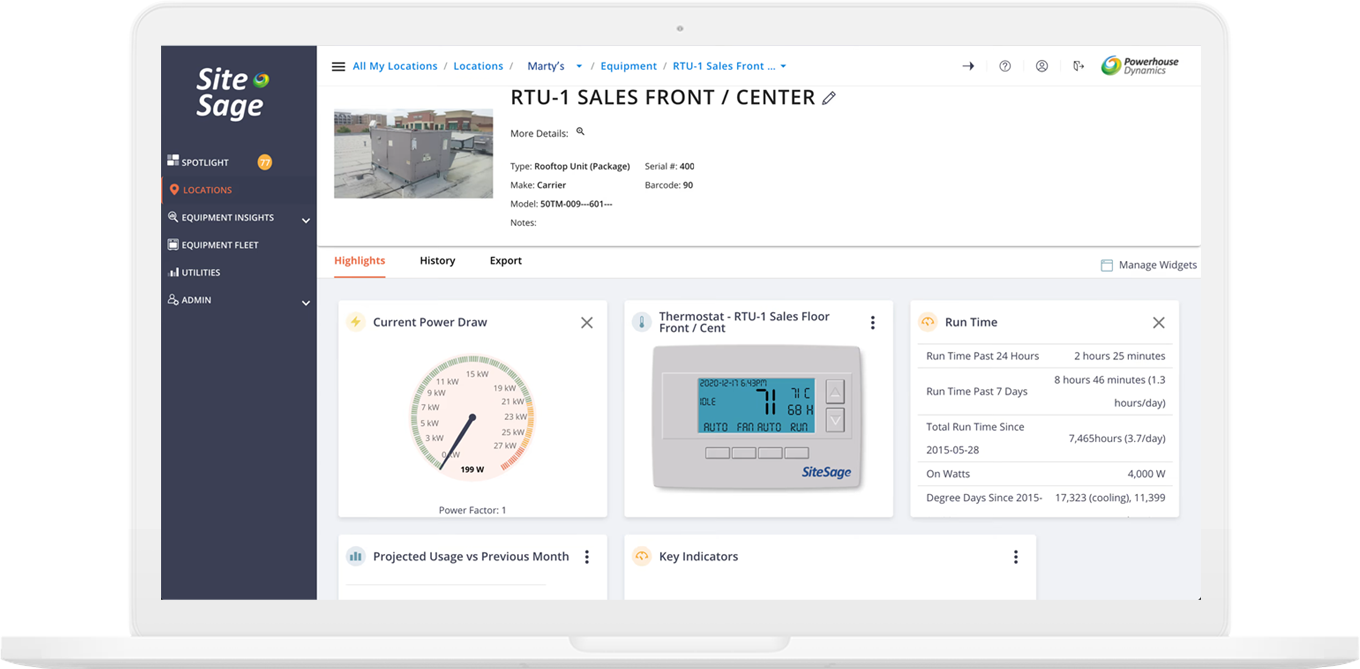Viewport: 1360px width, 669px height.
Task: Click the "Key Indicators" widget title
Action: [x=699, y=557]
